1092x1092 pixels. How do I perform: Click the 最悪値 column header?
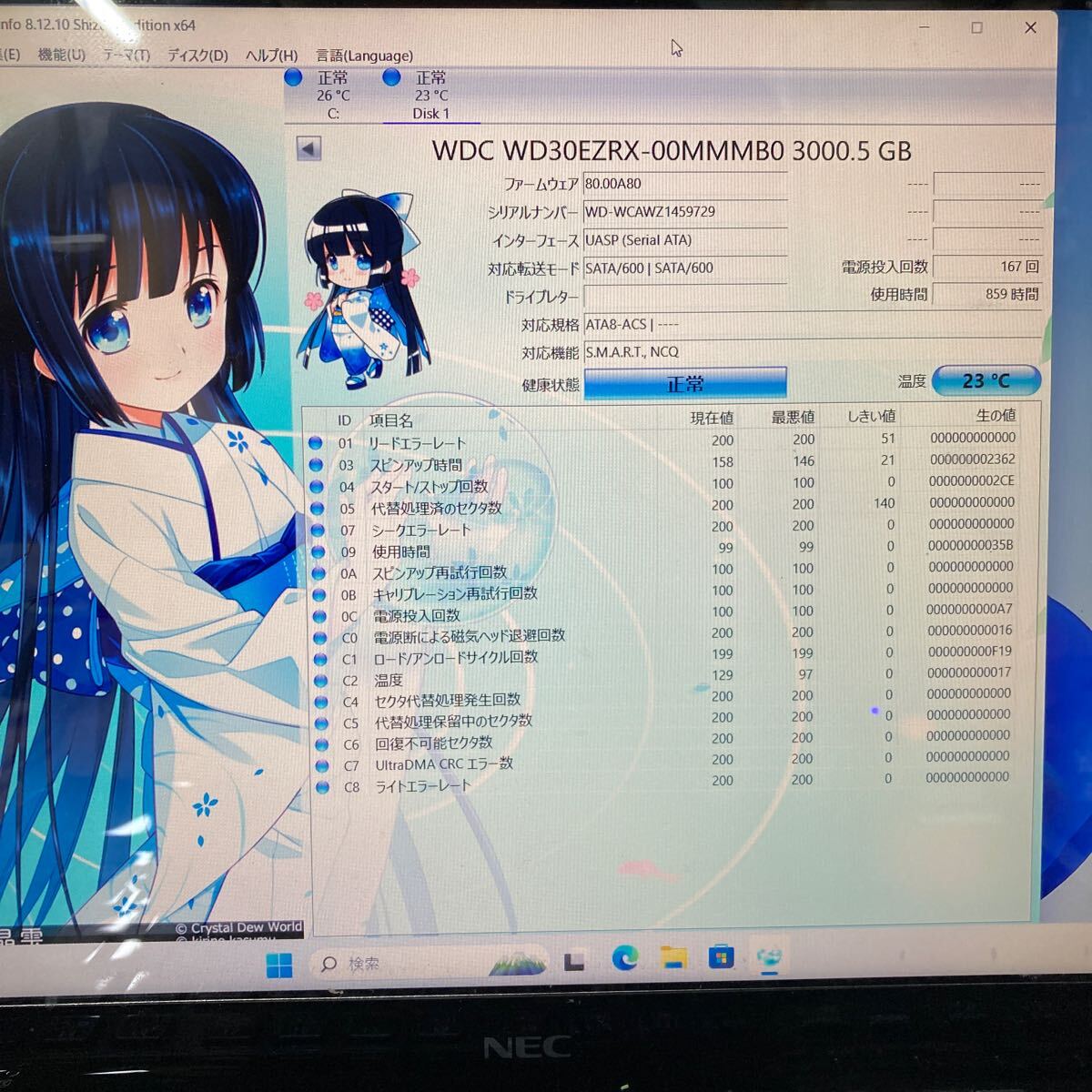(x=793, y=417)
